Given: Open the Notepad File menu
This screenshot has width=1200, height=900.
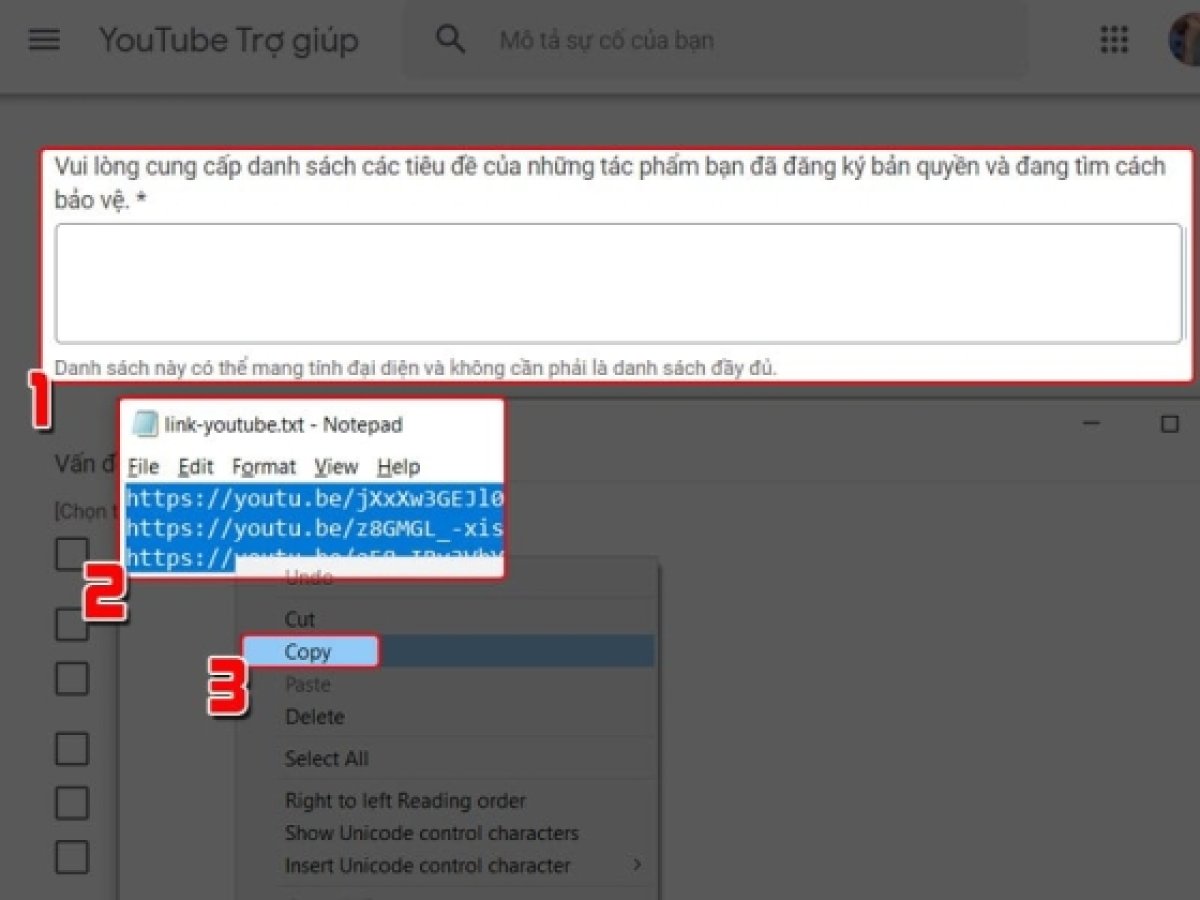Looking at the screenshot, I should (144, 467).
